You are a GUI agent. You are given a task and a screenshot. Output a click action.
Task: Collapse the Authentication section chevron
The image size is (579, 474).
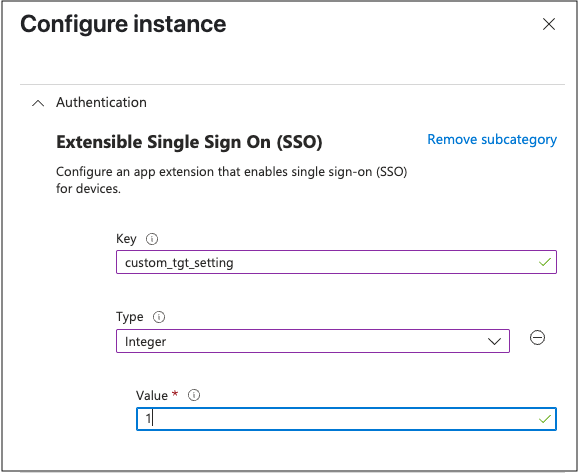point(38,103)
